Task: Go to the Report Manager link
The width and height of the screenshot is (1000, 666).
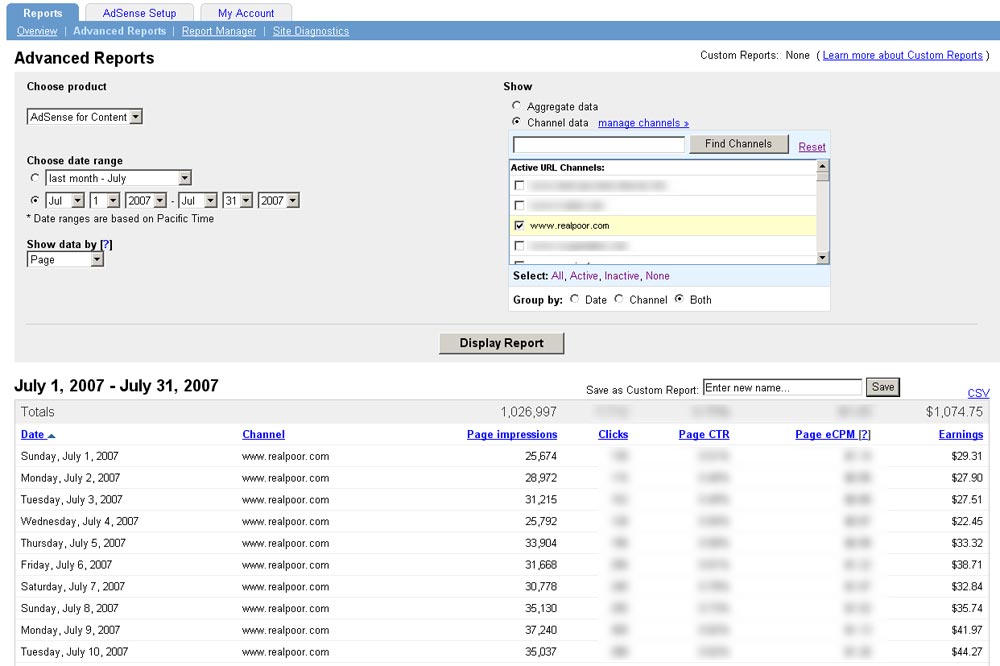Action: tap(218, 31)
